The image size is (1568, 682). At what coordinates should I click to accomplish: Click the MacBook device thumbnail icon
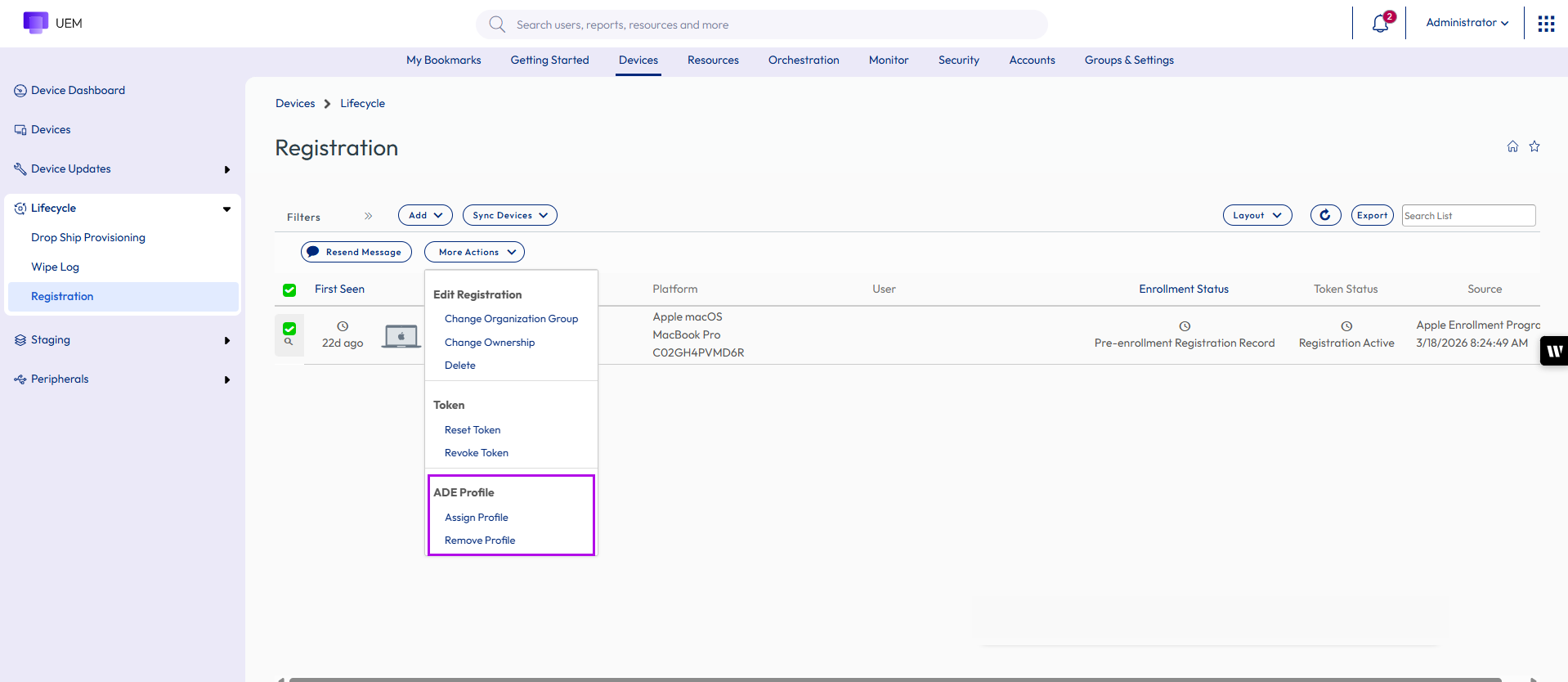pyautogui.click(x=401, y=336)
